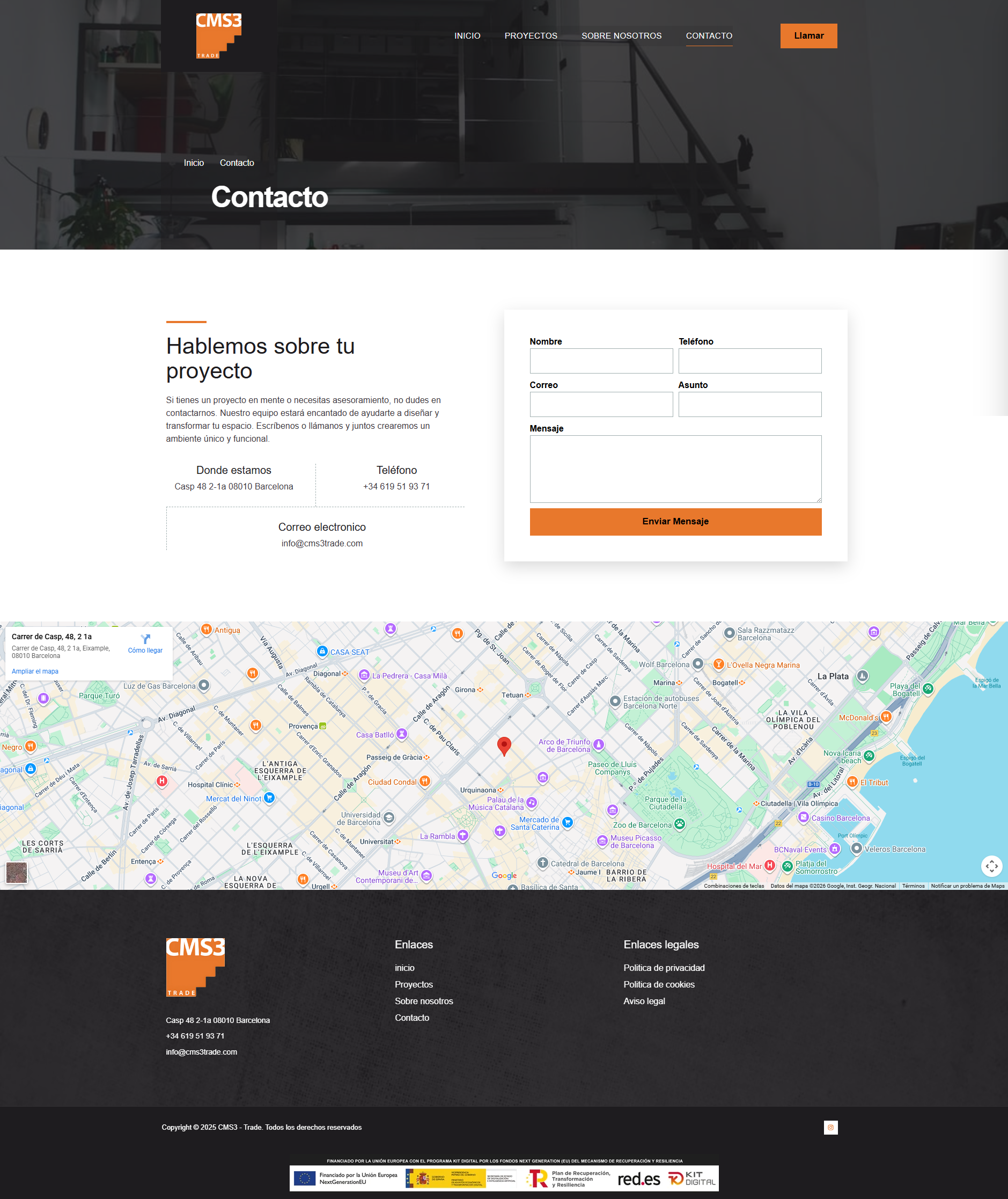The height and width of the screenshot is (1199, 1008).
Task: Click the Universidad de Barcelona marker
Action: 389,817
